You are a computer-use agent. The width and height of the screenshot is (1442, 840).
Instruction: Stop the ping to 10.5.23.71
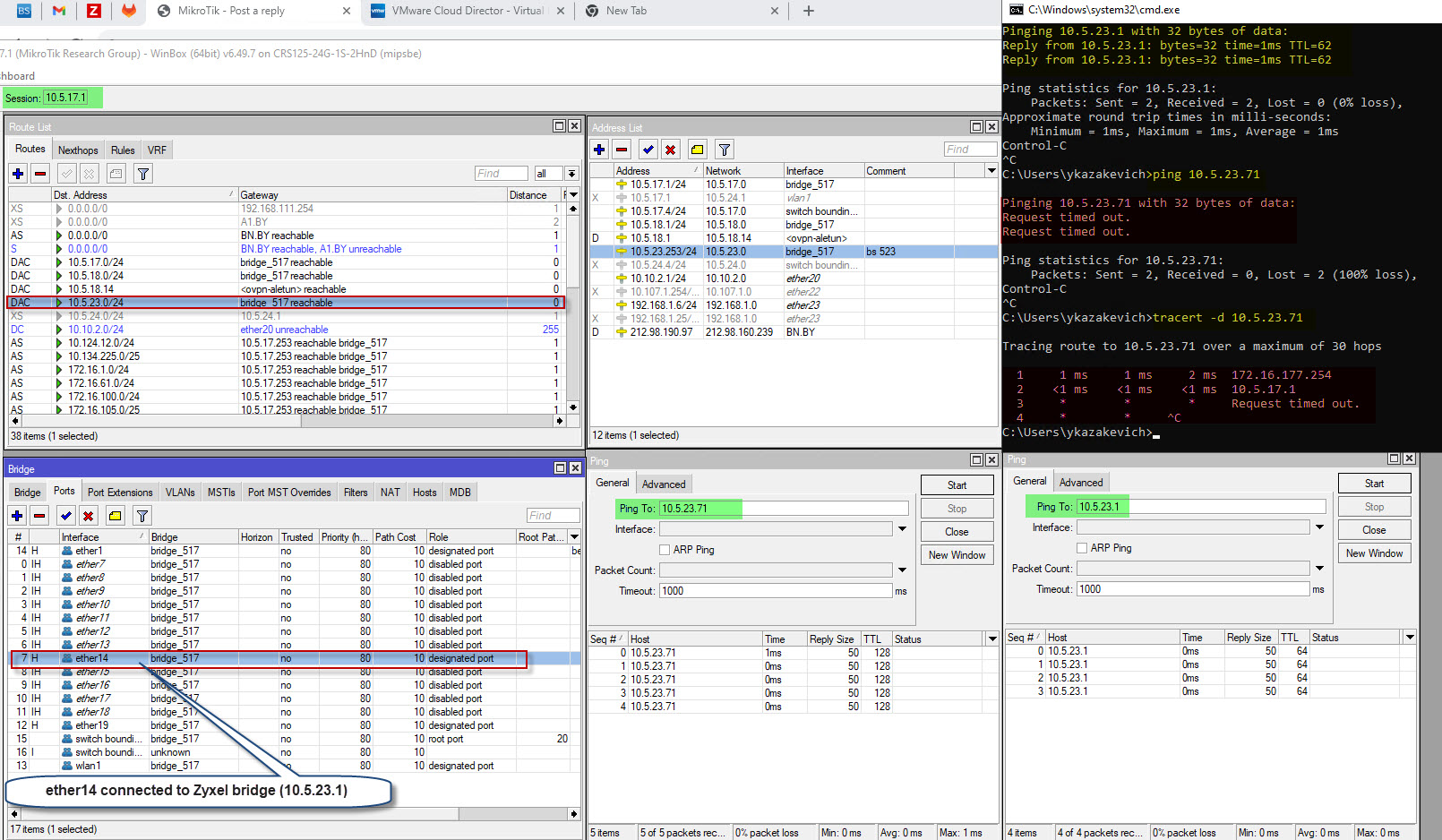point(957,508)
